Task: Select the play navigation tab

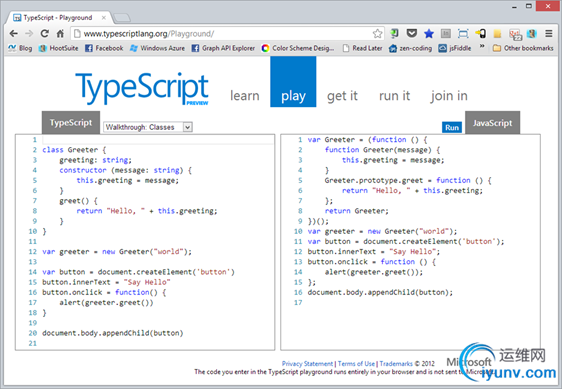Action: [293, 82]
